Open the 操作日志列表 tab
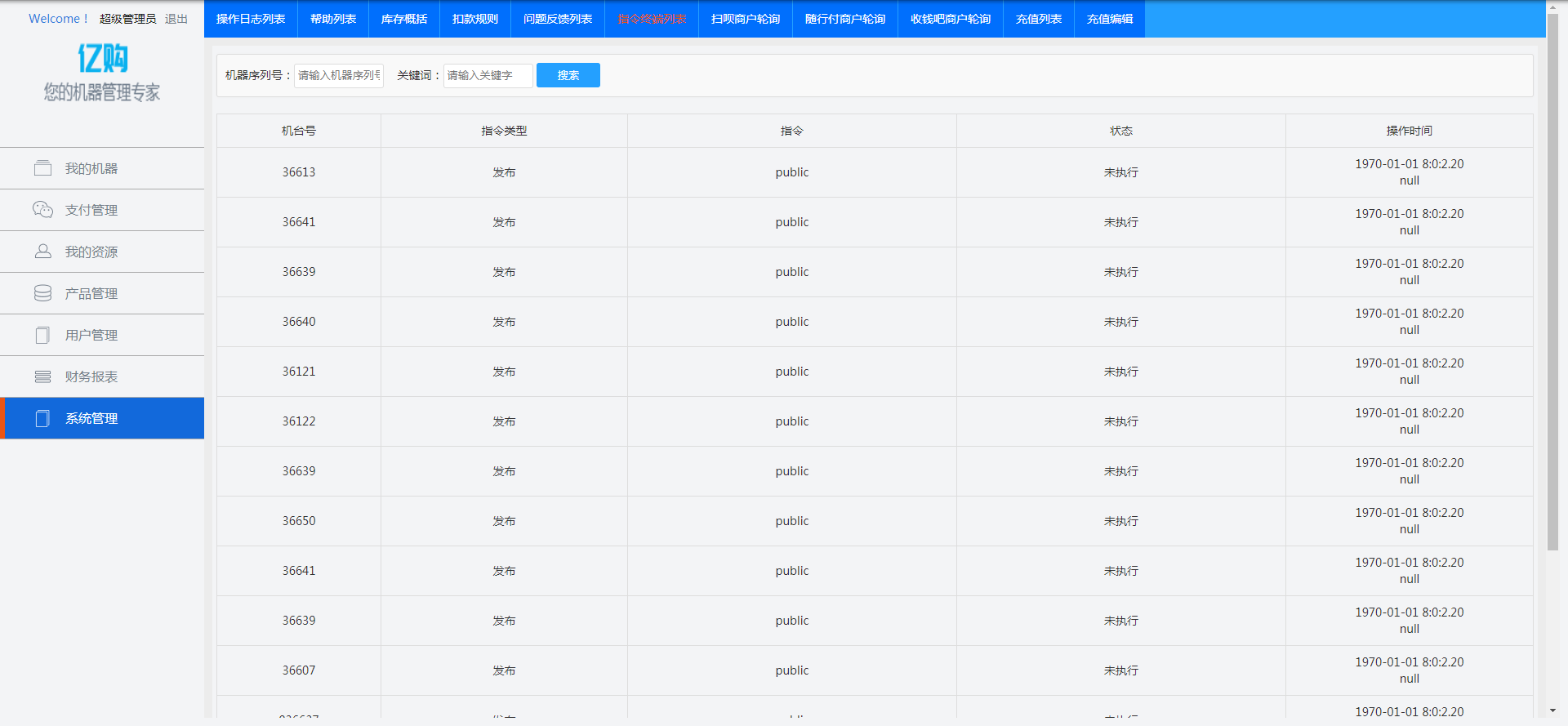The width and height of the screenshot is (1568, 726). point(251,19)
